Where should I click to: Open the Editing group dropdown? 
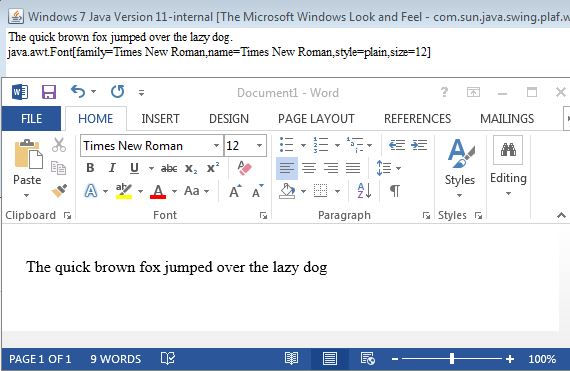tap(509, 194)
